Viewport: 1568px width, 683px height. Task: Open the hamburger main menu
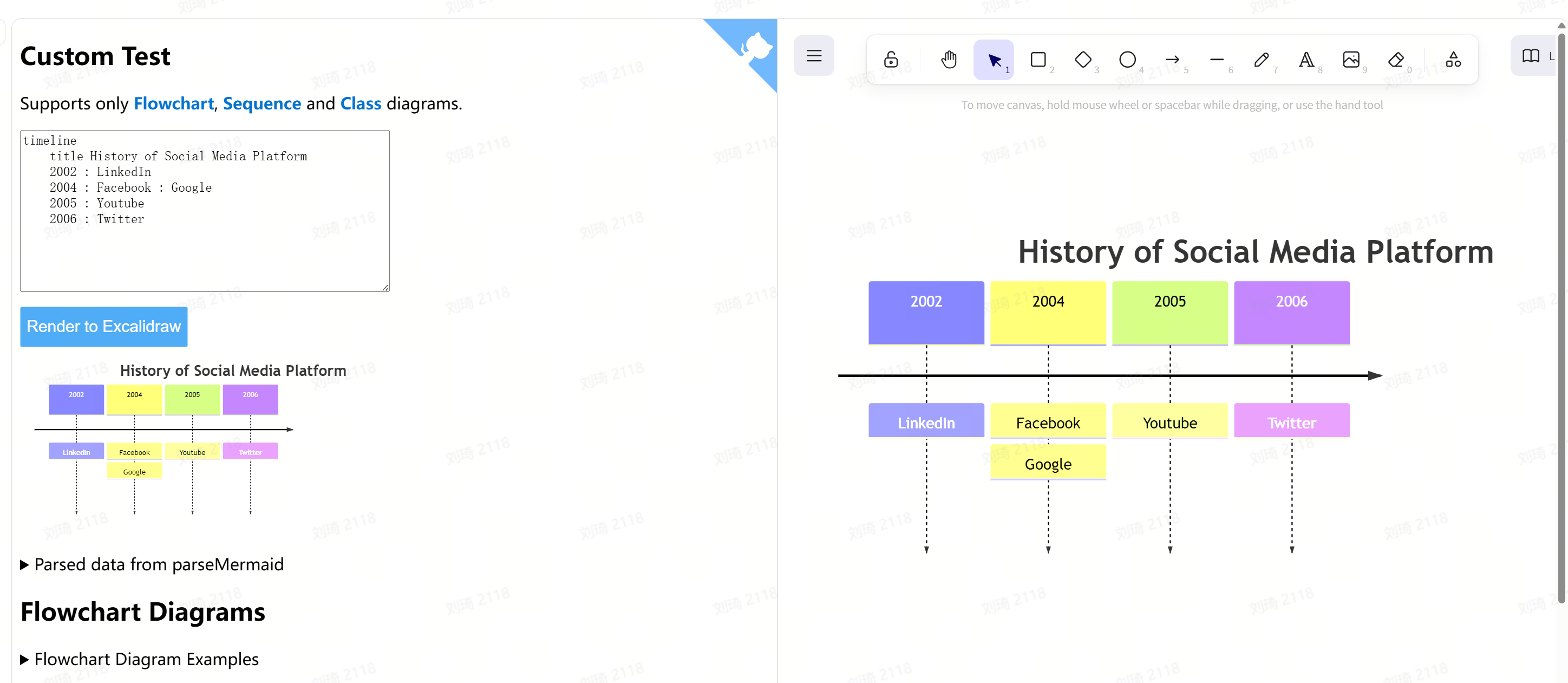point(814,56)
